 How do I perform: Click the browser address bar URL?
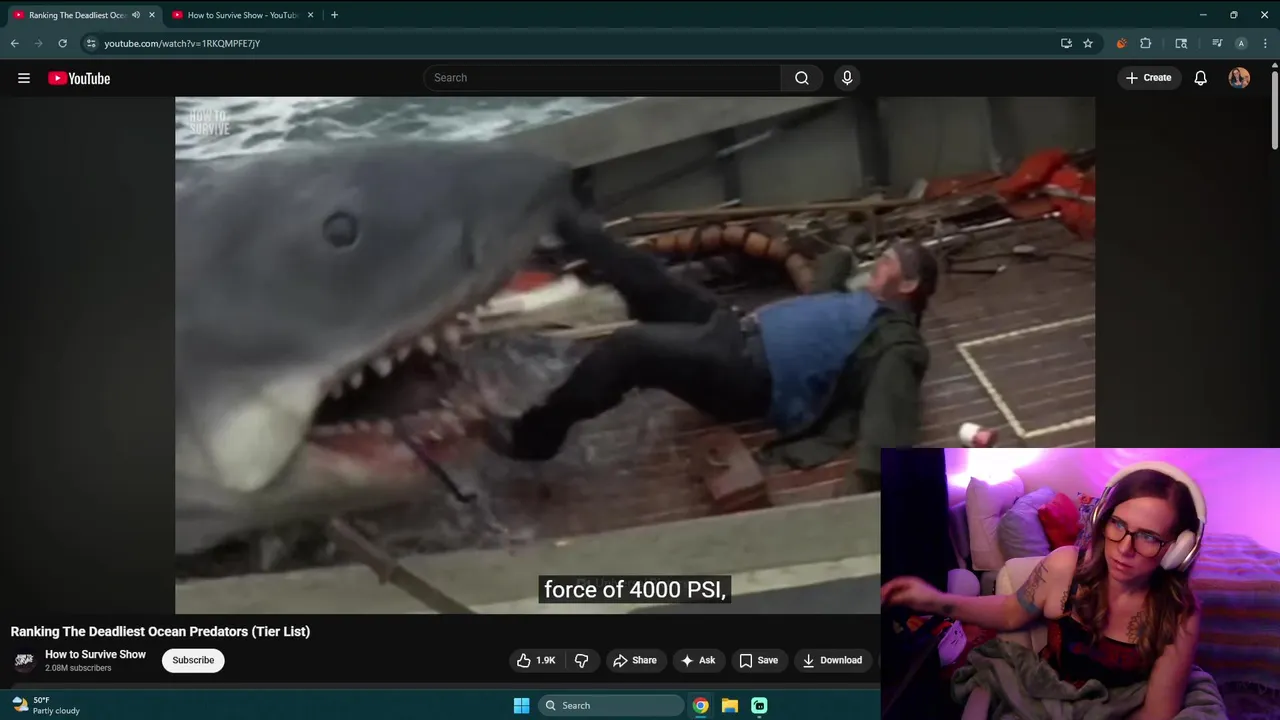pyautogui.click(x=182, y=43)
